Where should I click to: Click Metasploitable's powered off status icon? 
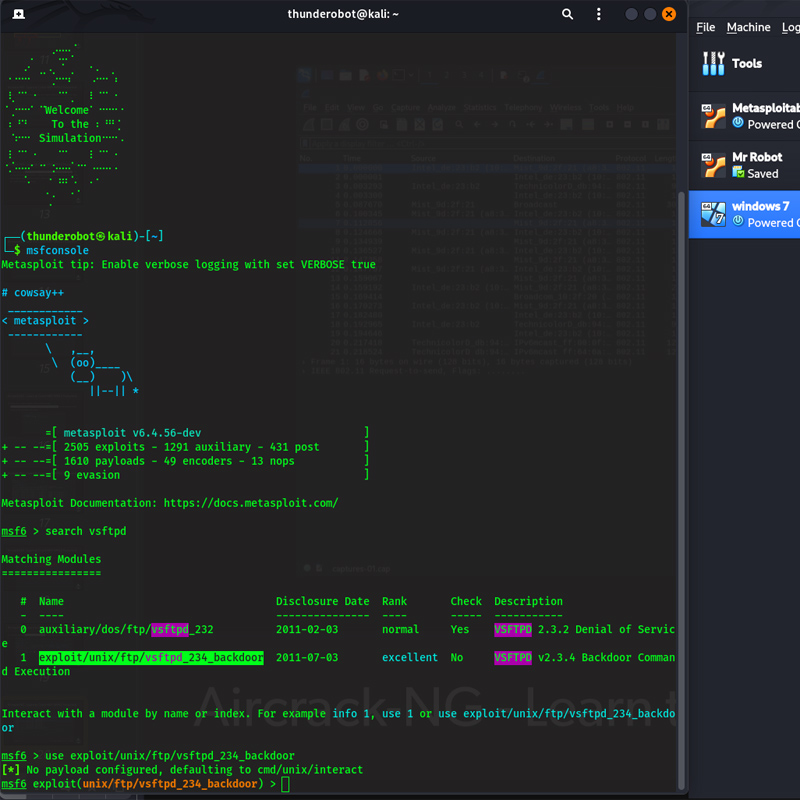click(x=738, y=124)
